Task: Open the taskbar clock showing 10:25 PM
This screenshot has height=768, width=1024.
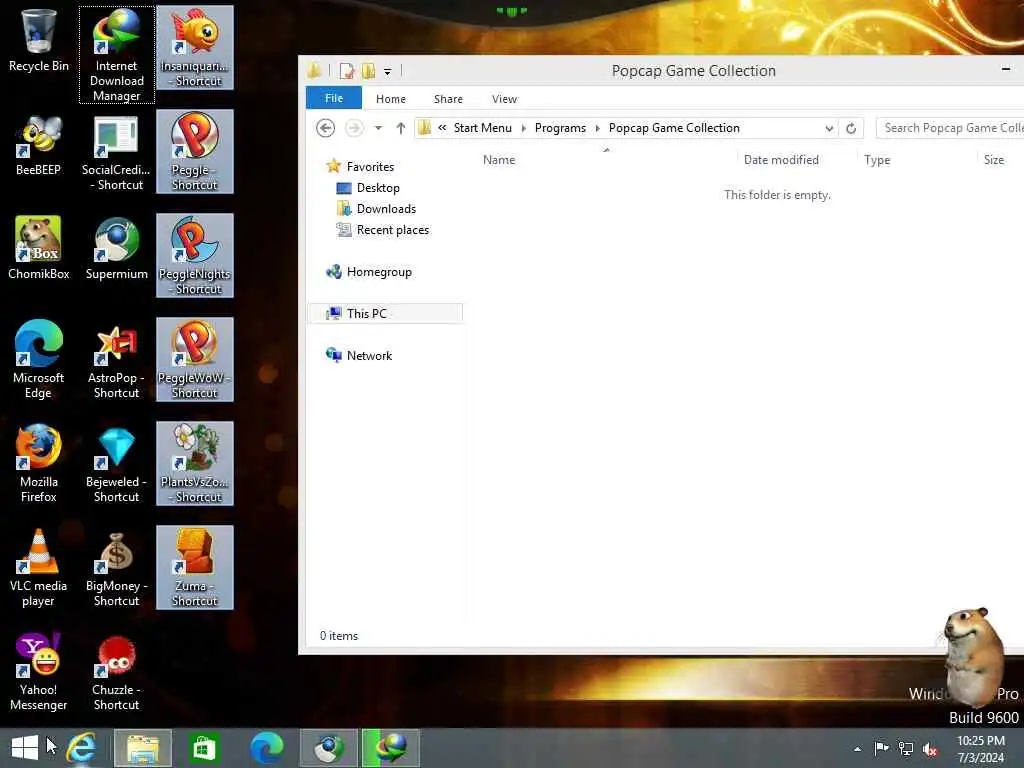Action: [x=980, y=749]
